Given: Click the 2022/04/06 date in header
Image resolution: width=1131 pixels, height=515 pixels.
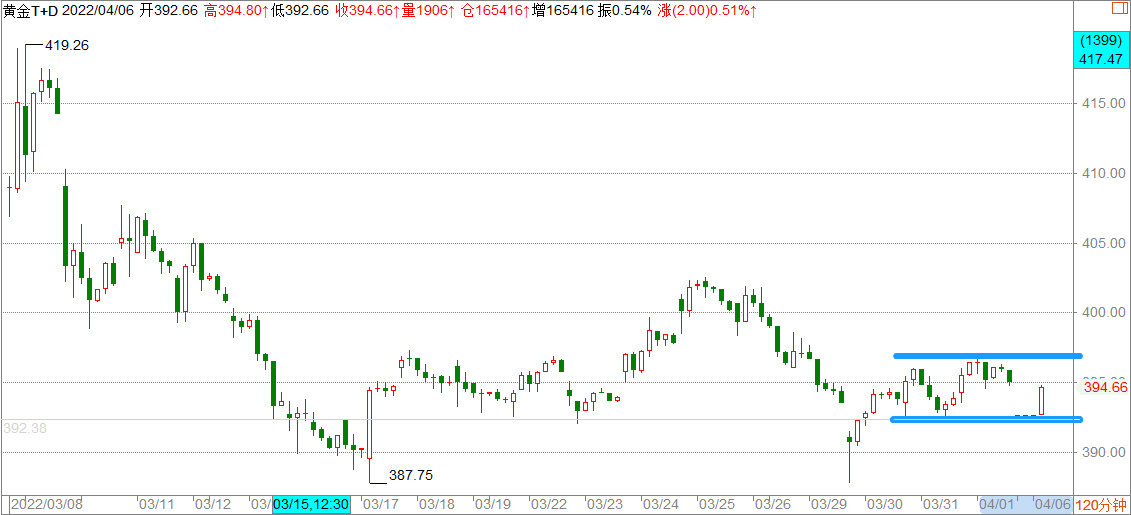Looking at the screenshot, I should pyautogui.click(x=98, y=10).
